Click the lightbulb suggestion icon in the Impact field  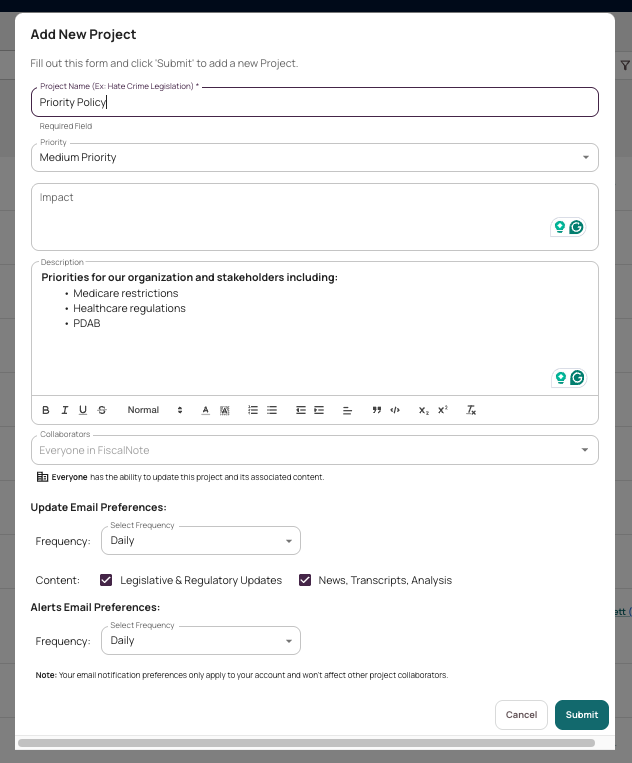point(560,227)
